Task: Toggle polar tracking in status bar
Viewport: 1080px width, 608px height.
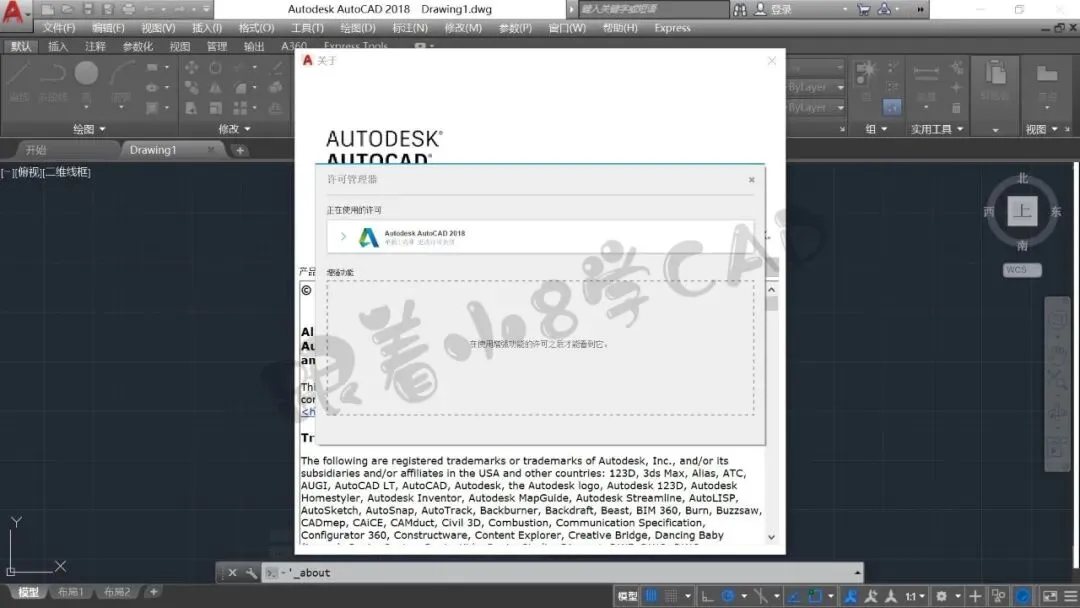Action: (727, 596)
